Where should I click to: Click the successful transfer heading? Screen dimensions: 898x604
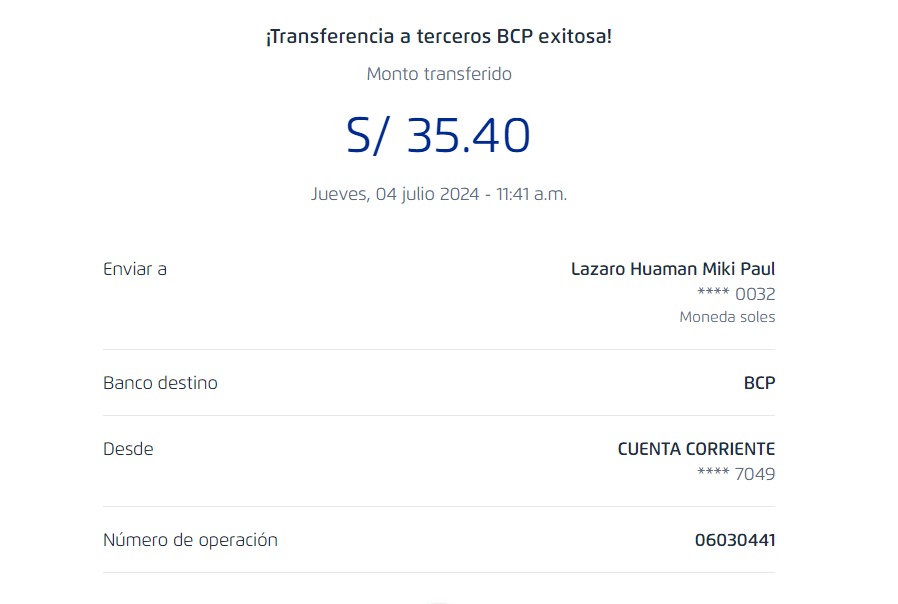click(438, 37)
